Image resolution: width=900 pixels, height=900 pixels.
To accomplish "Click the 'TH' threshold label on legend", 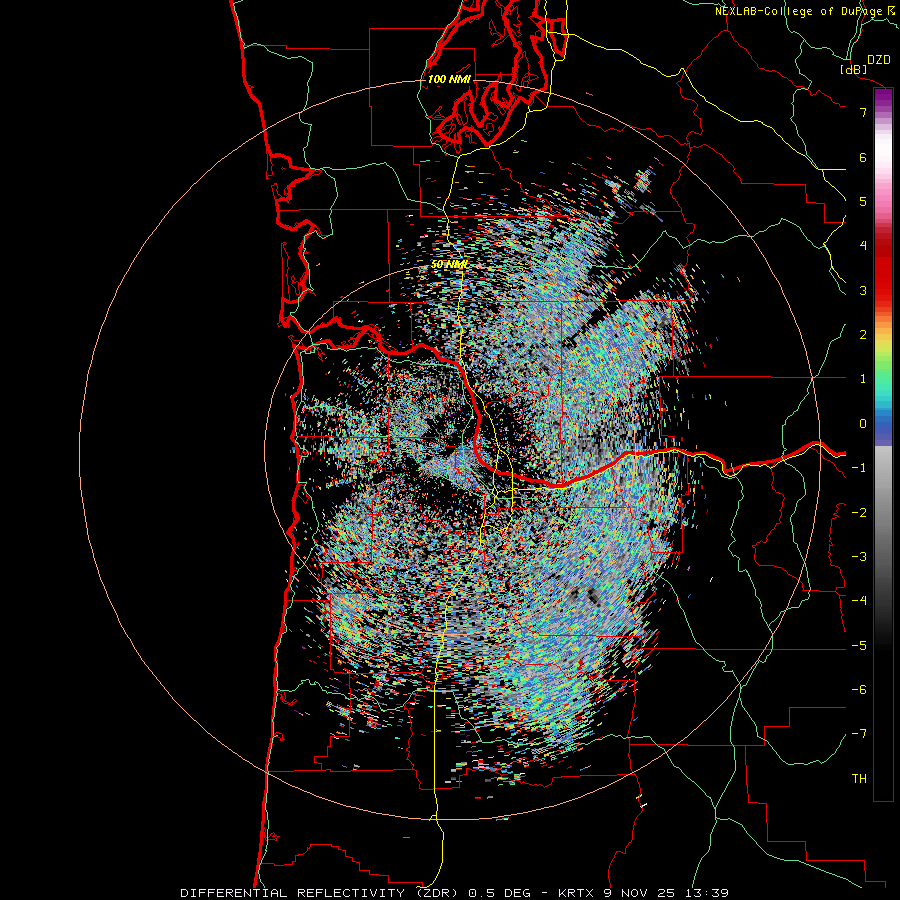I will (859, 779).
